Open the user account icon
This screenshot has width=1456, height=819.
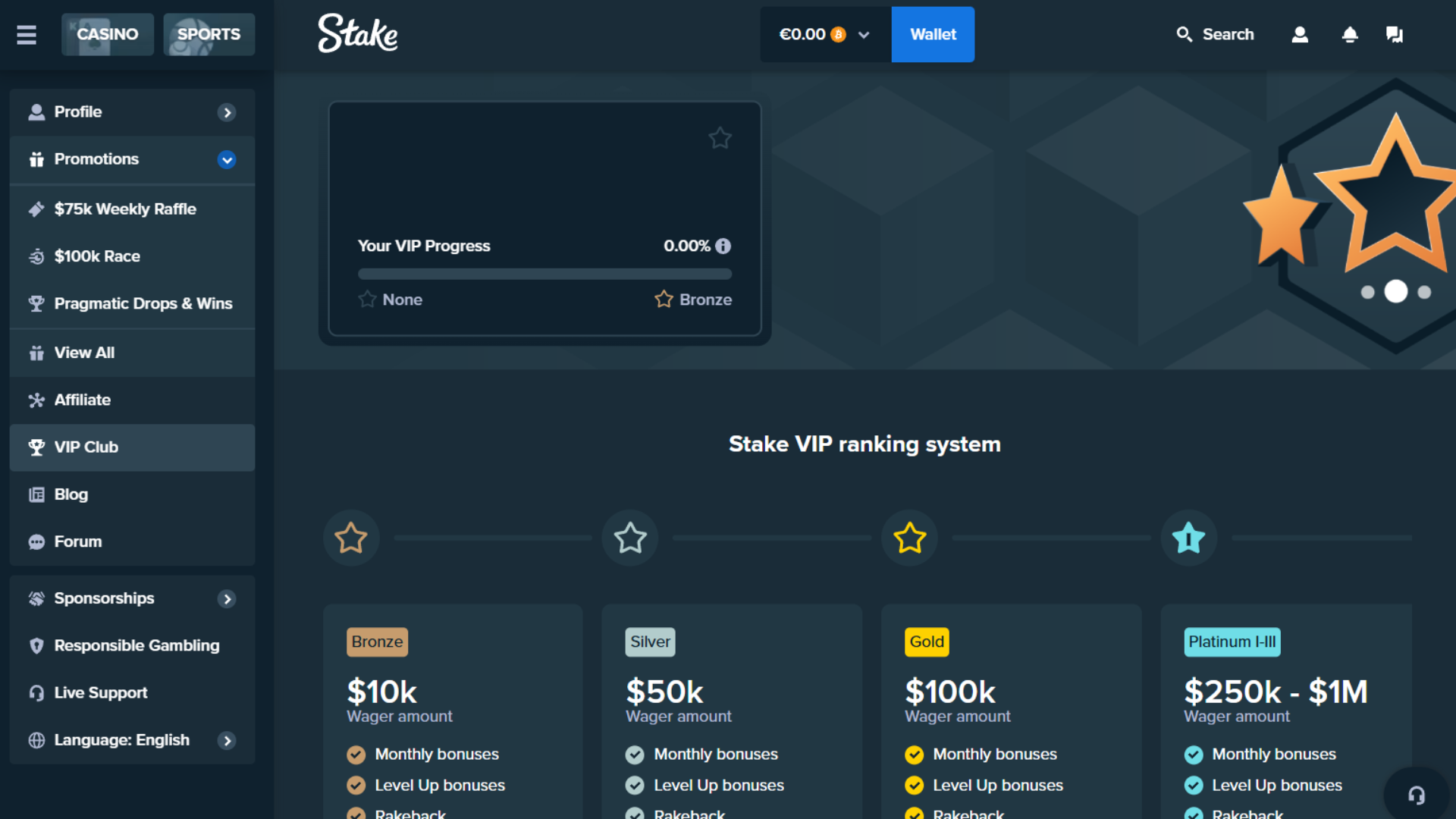coord(1300,34)
